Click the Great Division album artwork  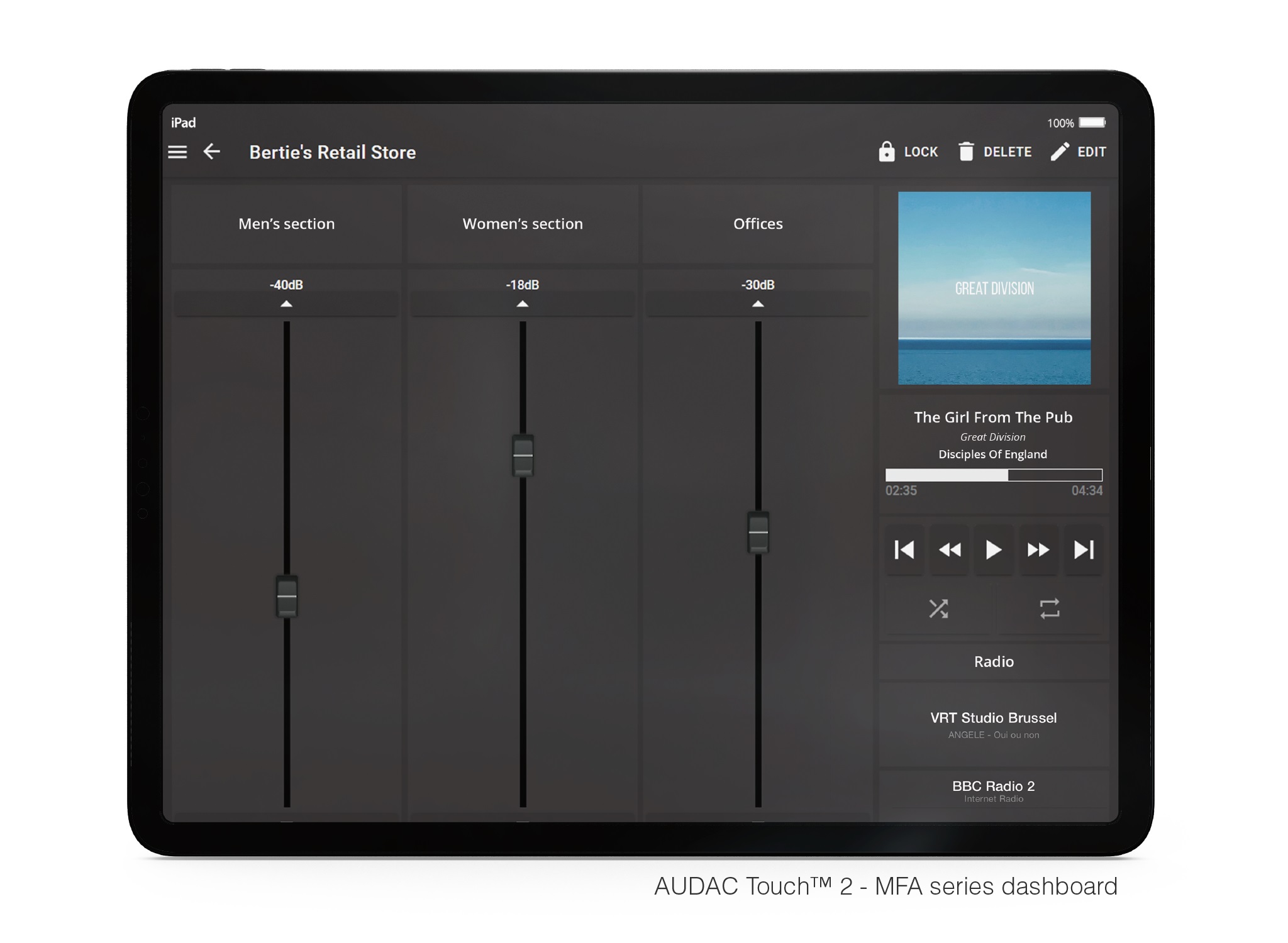(994, 288)
